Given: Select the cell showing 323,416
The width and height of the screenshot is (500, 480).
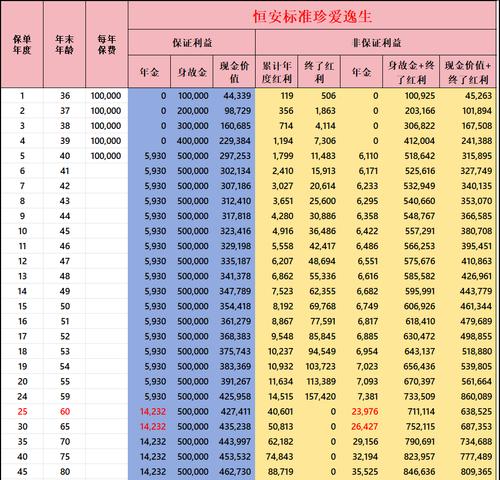Looking at the screenshot, I should [x=235, y=231].
